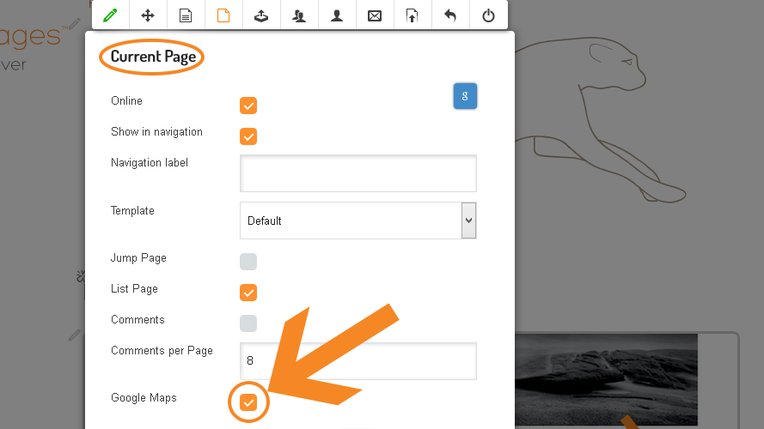Enable the Jump Page checkbox
Image resolution: width=764 pixels, height=429 pixels.
tap(249, 262)
